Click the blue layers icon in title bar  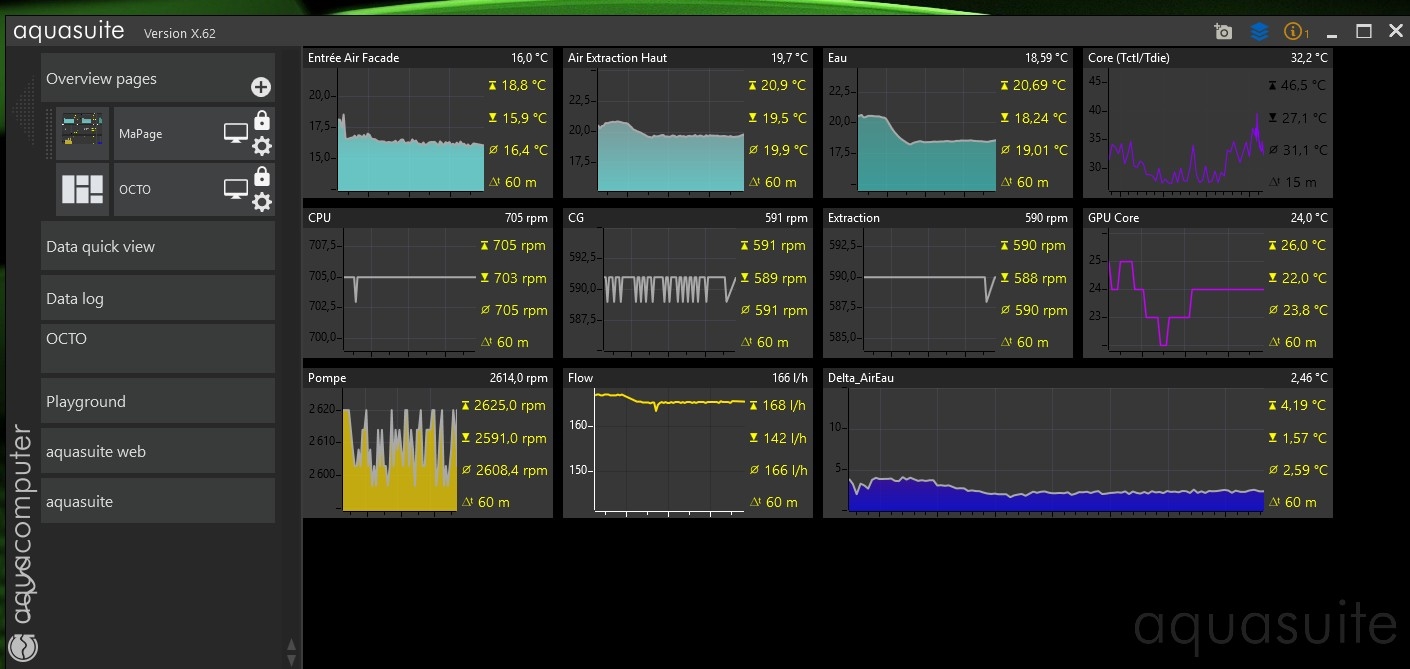(1260, 32)
